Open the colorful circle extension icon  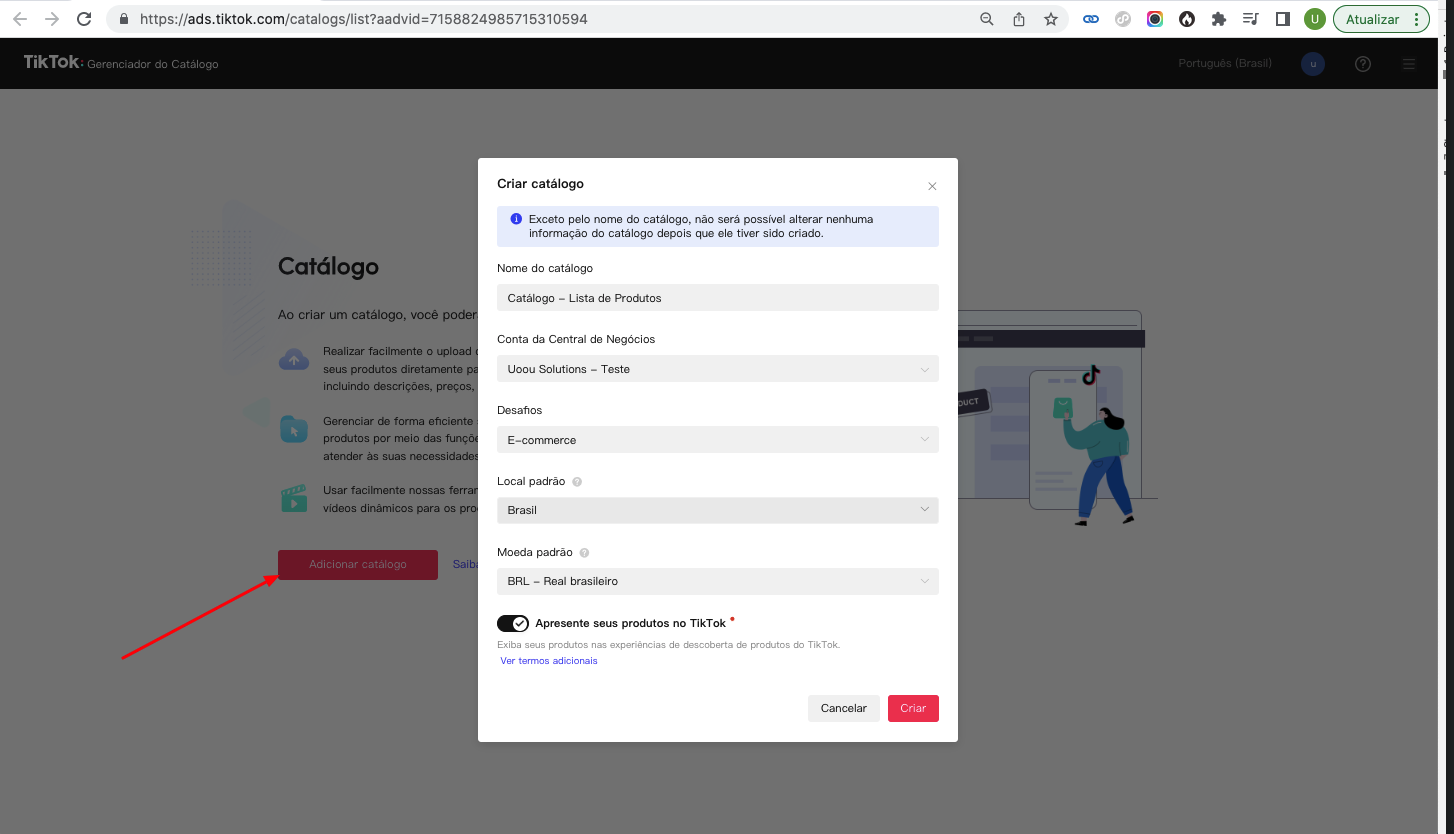click(1155, 19)
